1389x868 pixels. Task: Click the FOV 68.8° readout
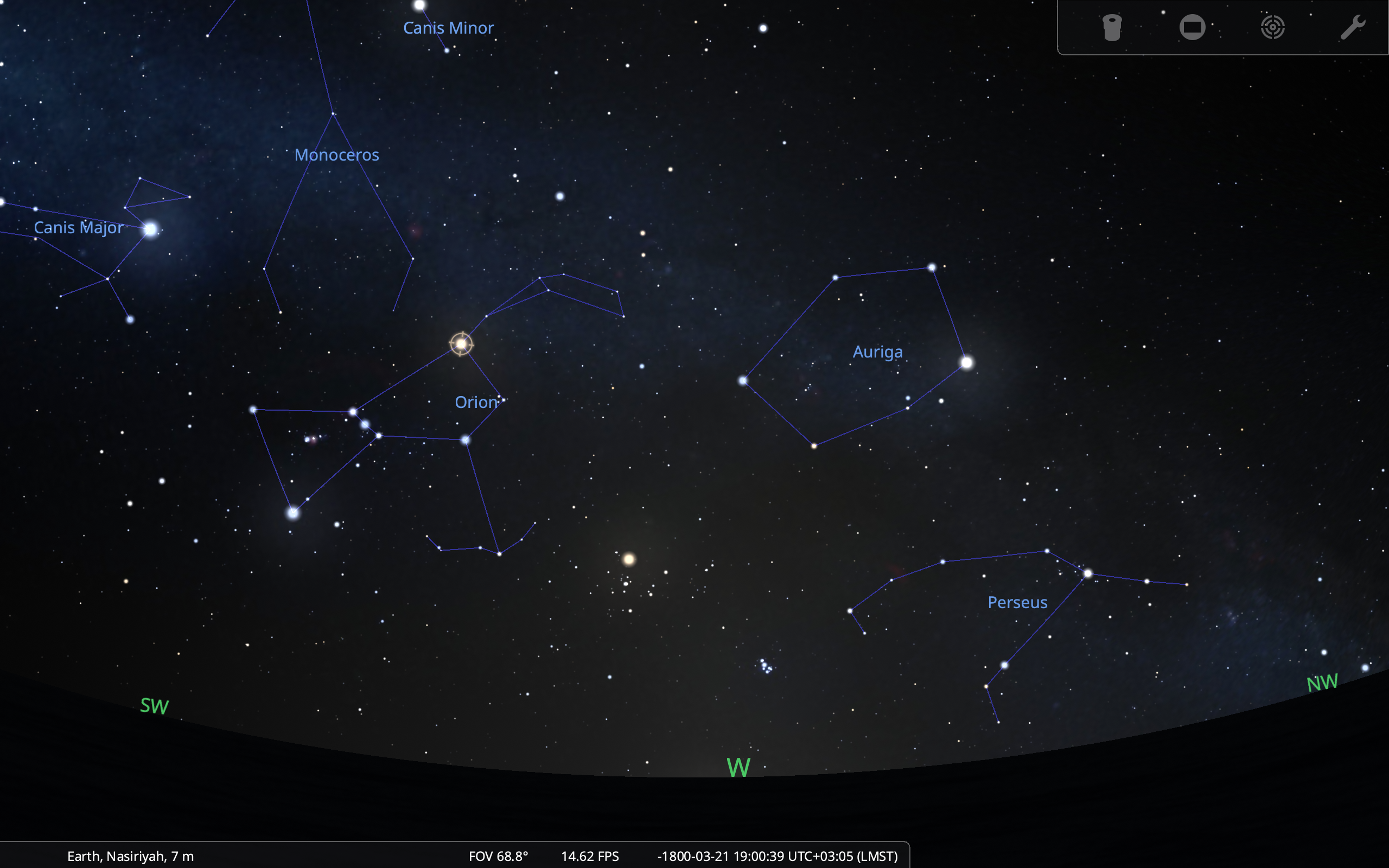click(498, 856)
